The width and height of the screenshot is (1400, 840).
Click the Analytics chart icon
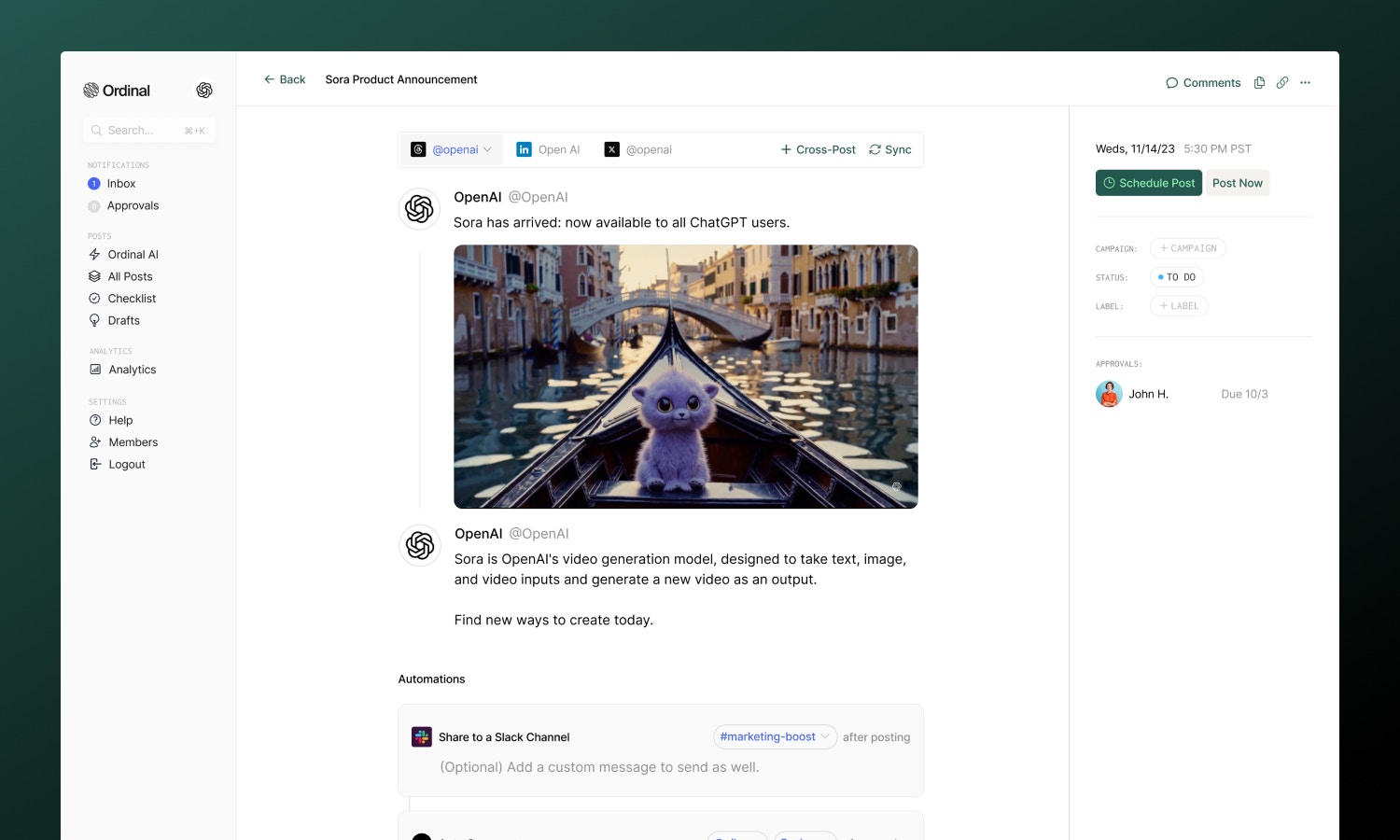(x=95, y=370)
